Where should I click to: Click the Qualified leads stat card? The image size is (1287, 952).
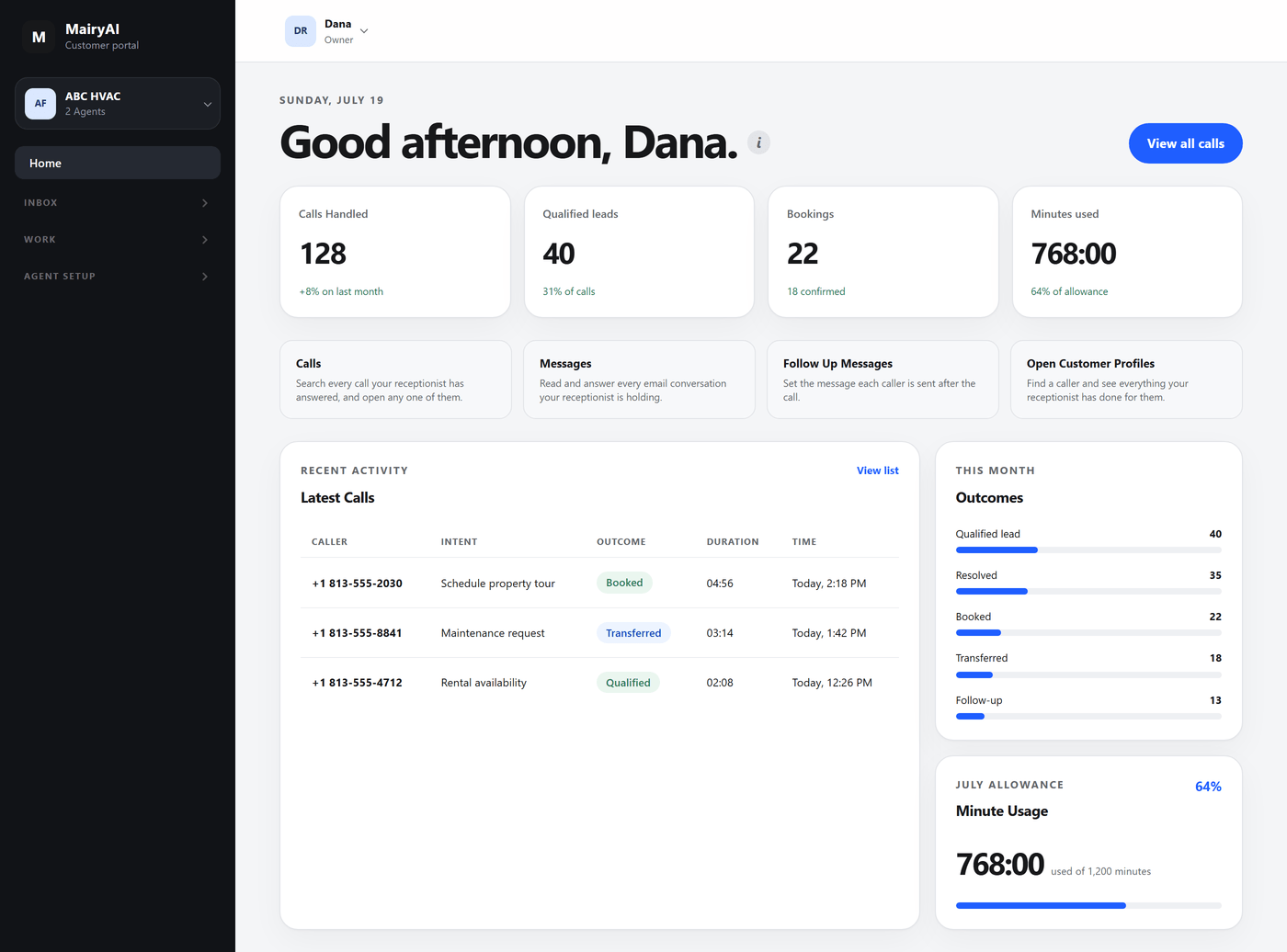click(639, 252)
